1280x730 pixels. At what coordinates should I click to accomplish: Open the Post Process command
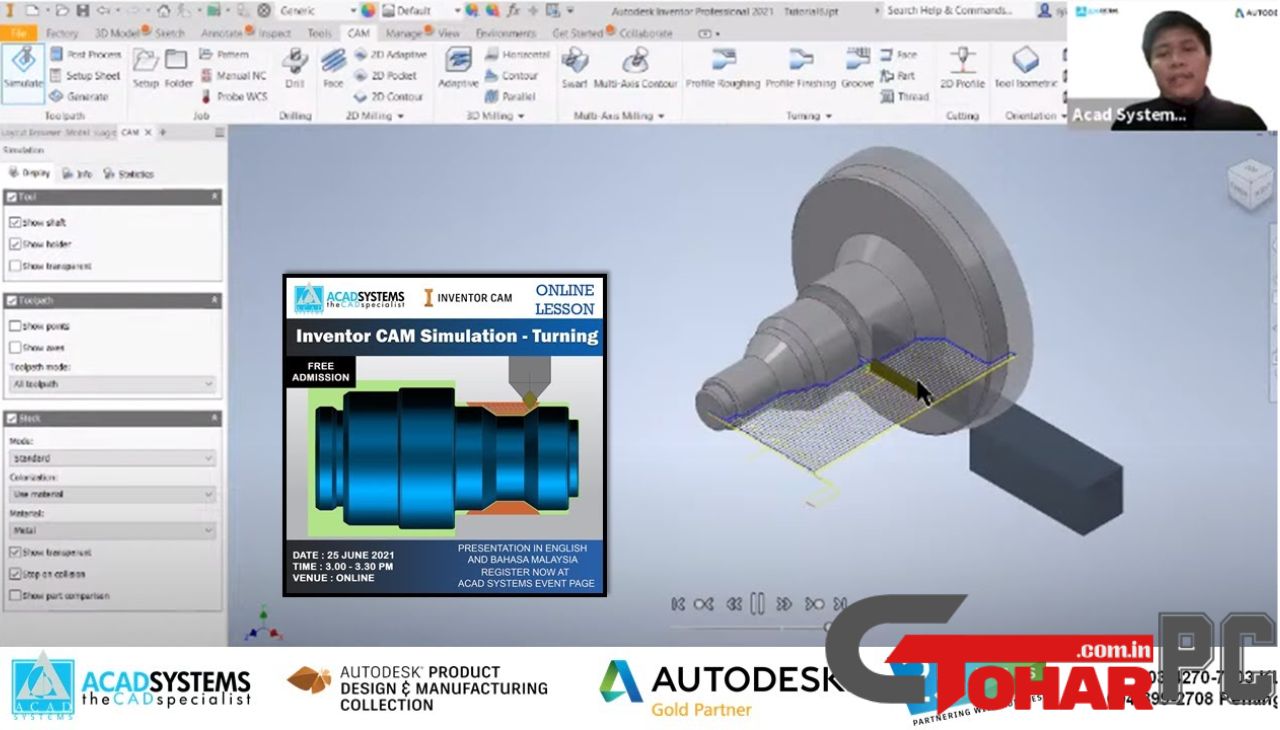[85, 54]
